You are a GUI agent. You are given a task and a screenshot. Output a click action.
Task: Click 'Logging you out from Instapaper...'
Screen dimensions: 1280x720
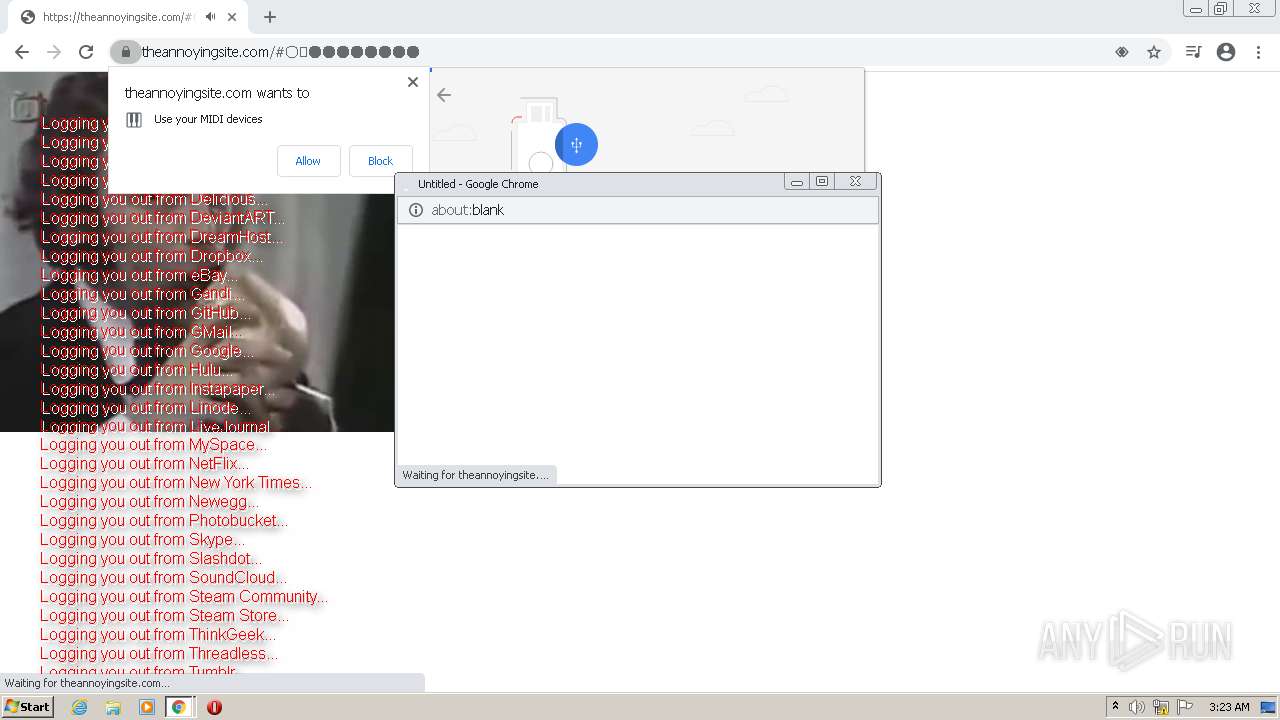[x=158, y=389]
